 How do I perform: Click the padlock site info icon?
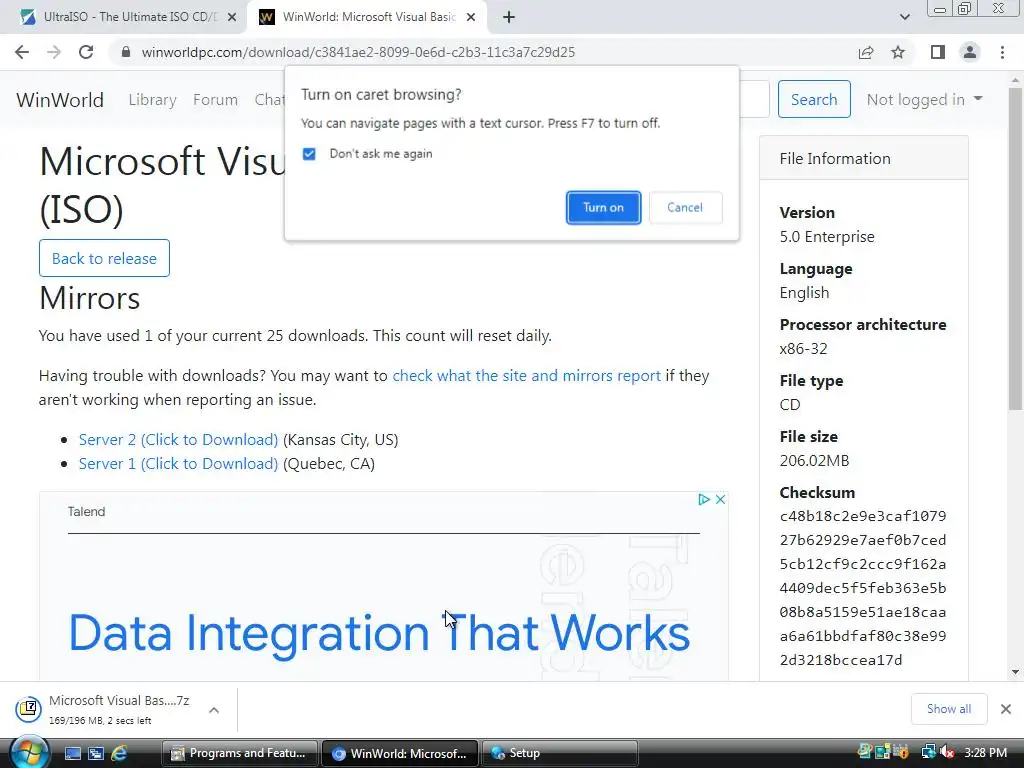click(126, 52)
